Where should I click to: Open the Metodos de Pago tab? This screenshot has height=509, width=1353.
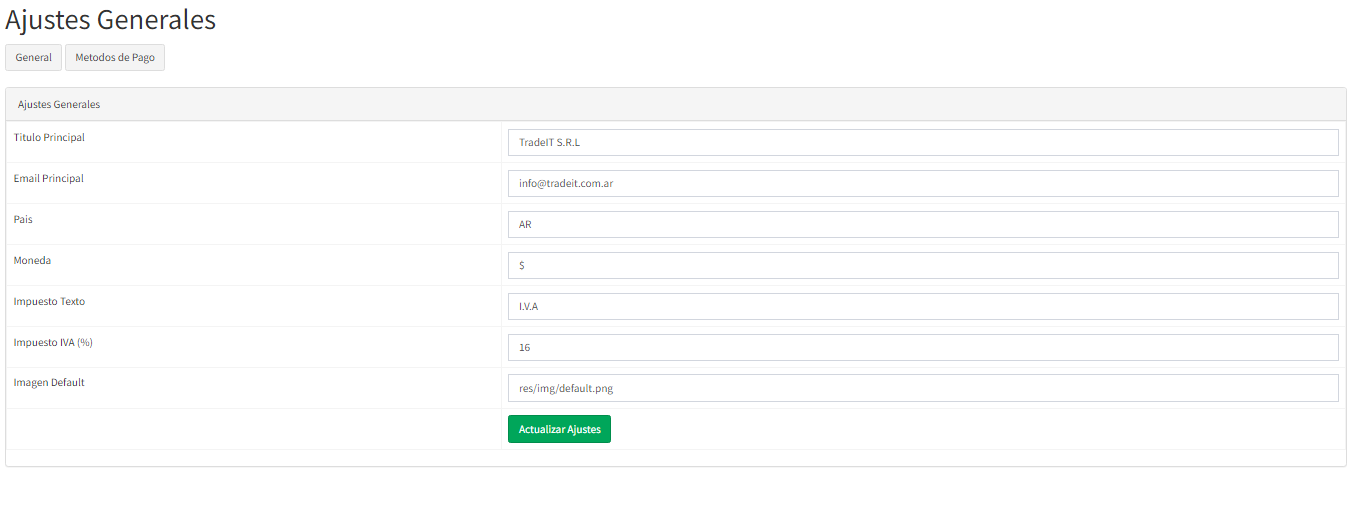[x=115, y=58]
